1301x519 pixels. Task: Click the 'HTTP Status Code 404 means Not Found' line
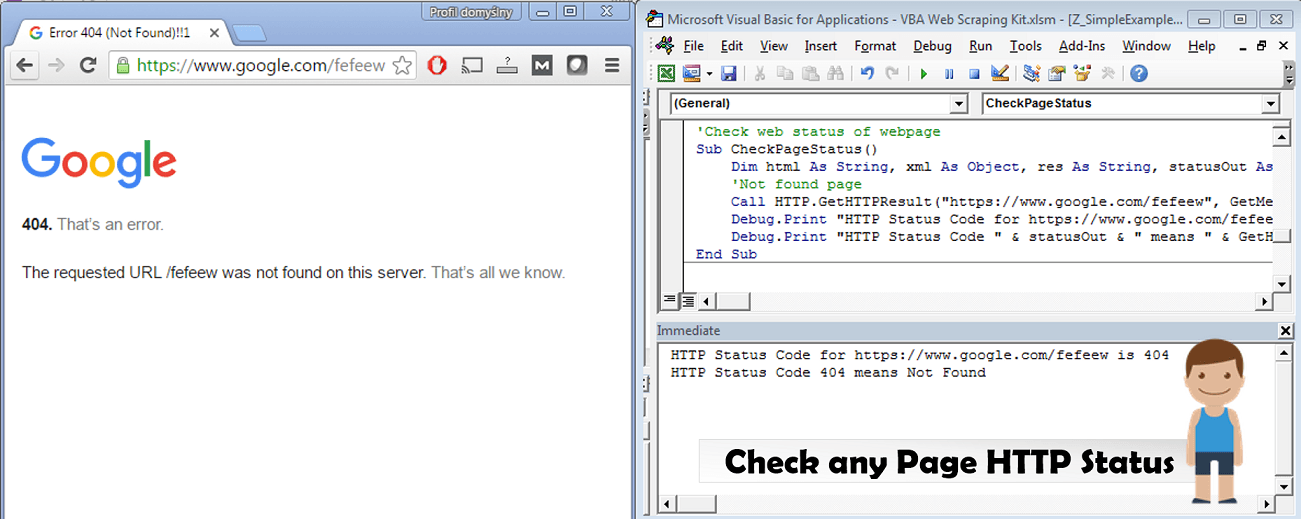(x=828, y=372)
